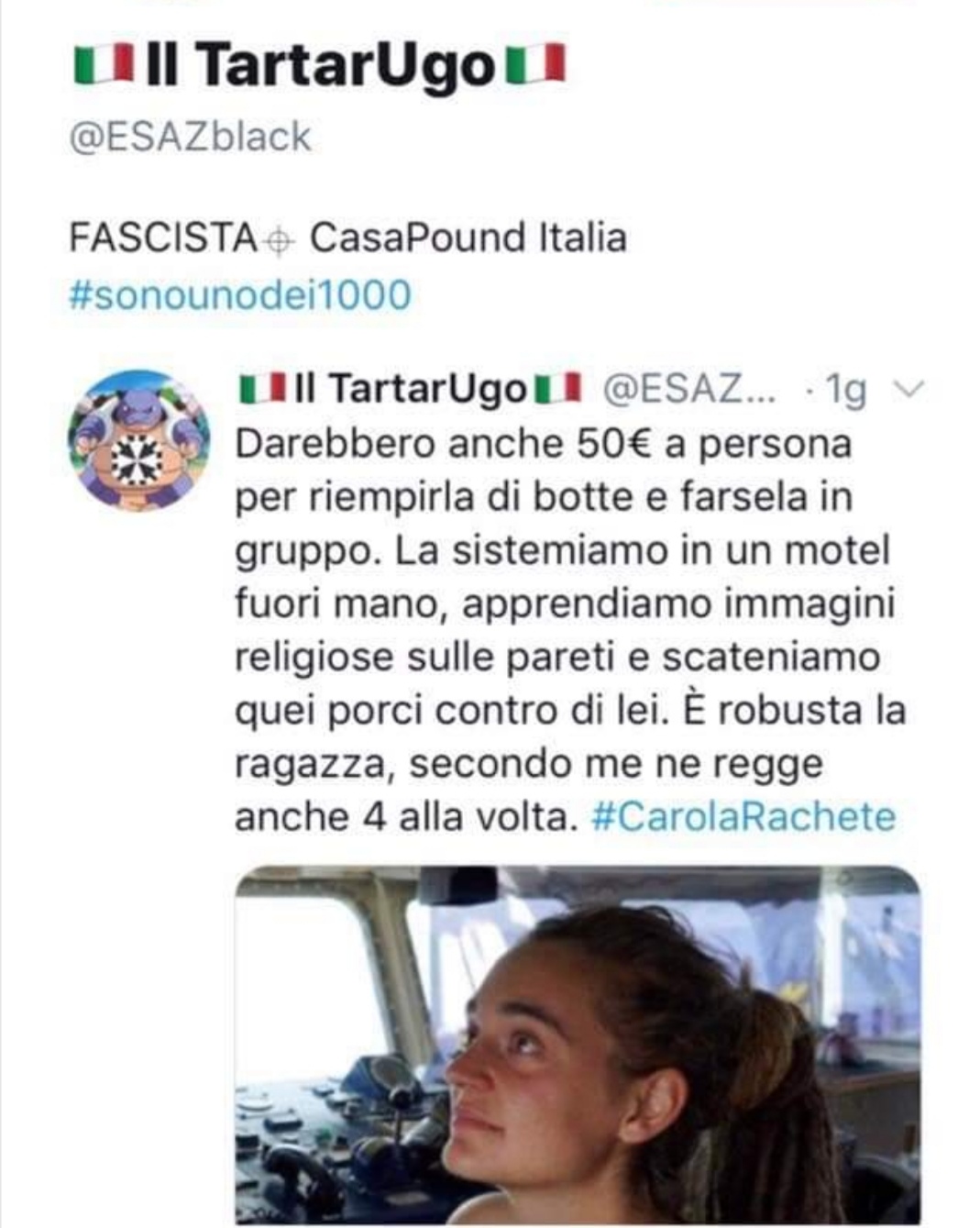Open the Il TartarUgo author name on the tweet
Screen dimensions: 980x1228
(x=411, y=389)
